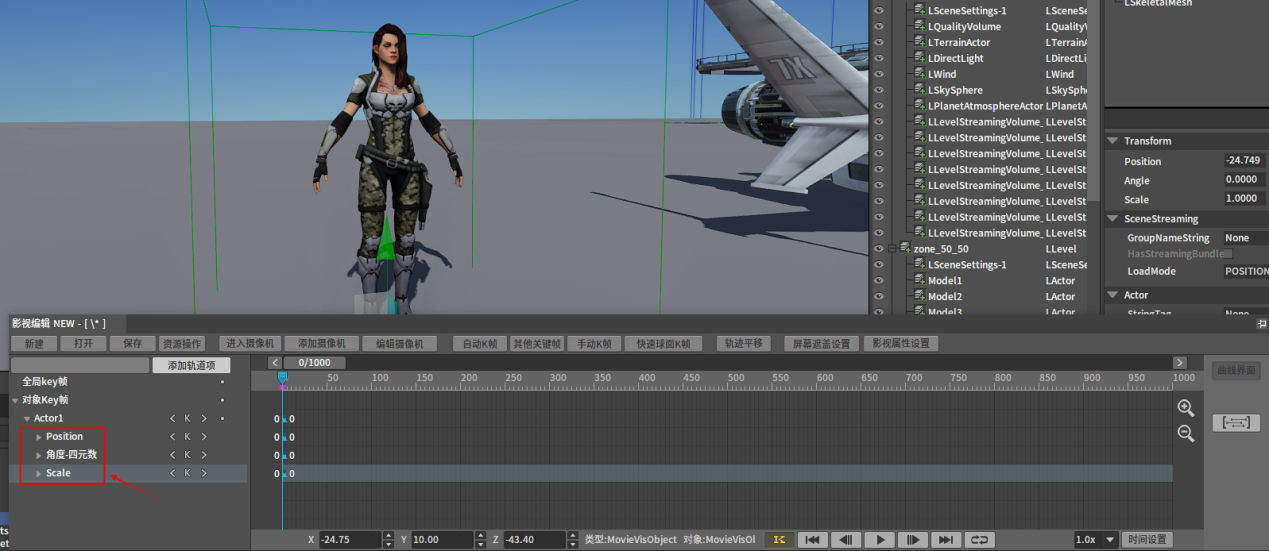Click the Y coordinate input field

[x=443, y=540]
